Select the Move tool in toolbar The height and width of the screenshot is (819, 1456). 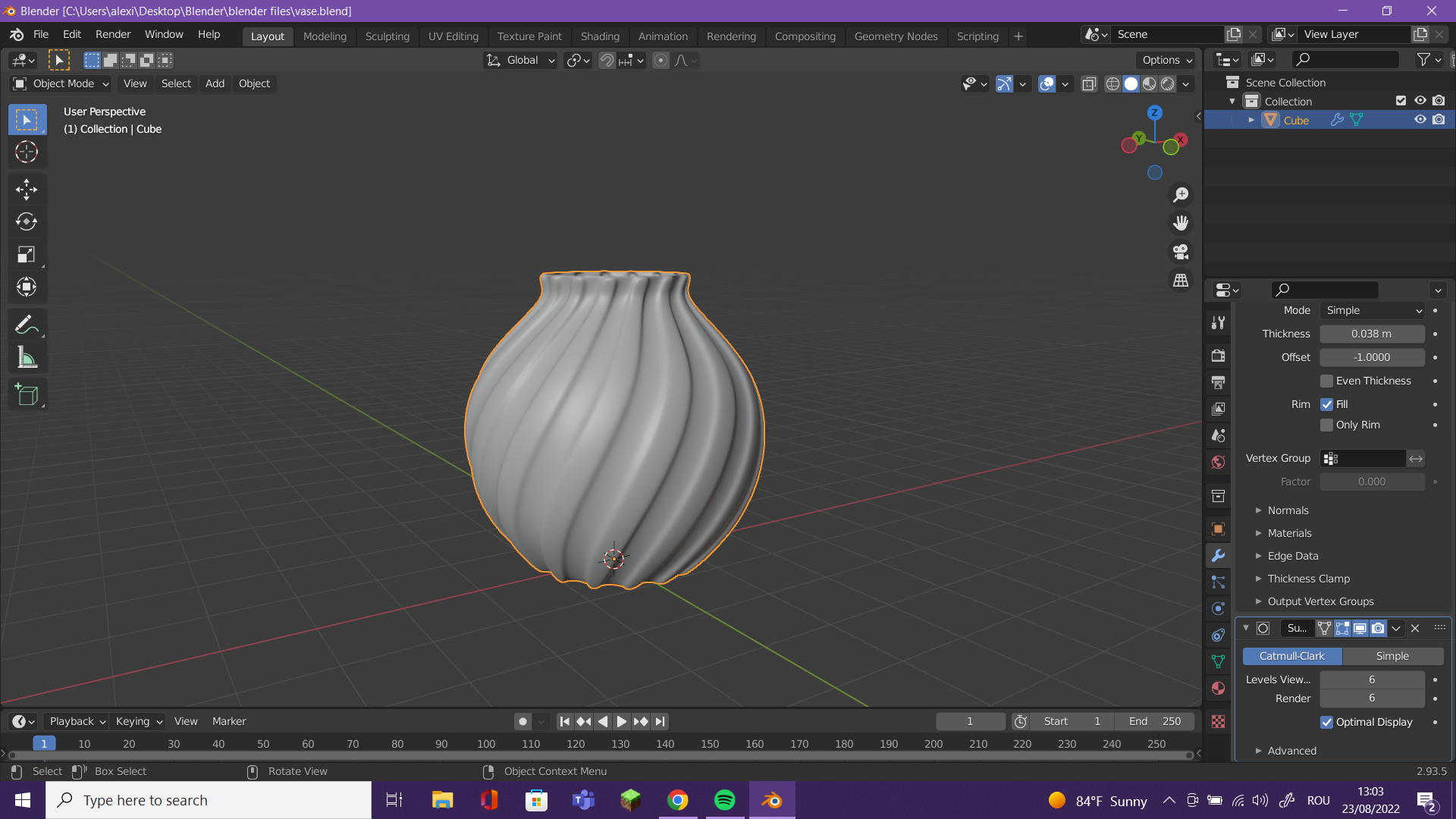pos(27,189)
